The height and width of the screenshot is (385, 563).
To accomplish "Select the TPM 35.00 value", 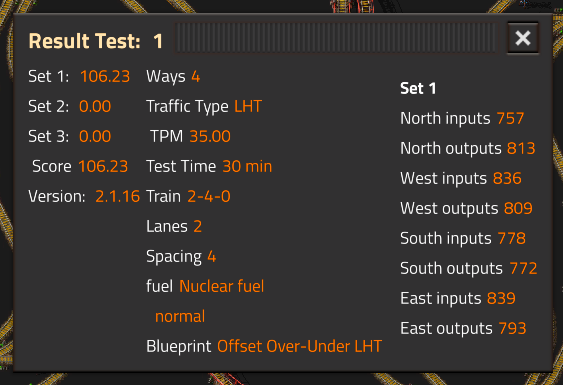I will 210,136.
